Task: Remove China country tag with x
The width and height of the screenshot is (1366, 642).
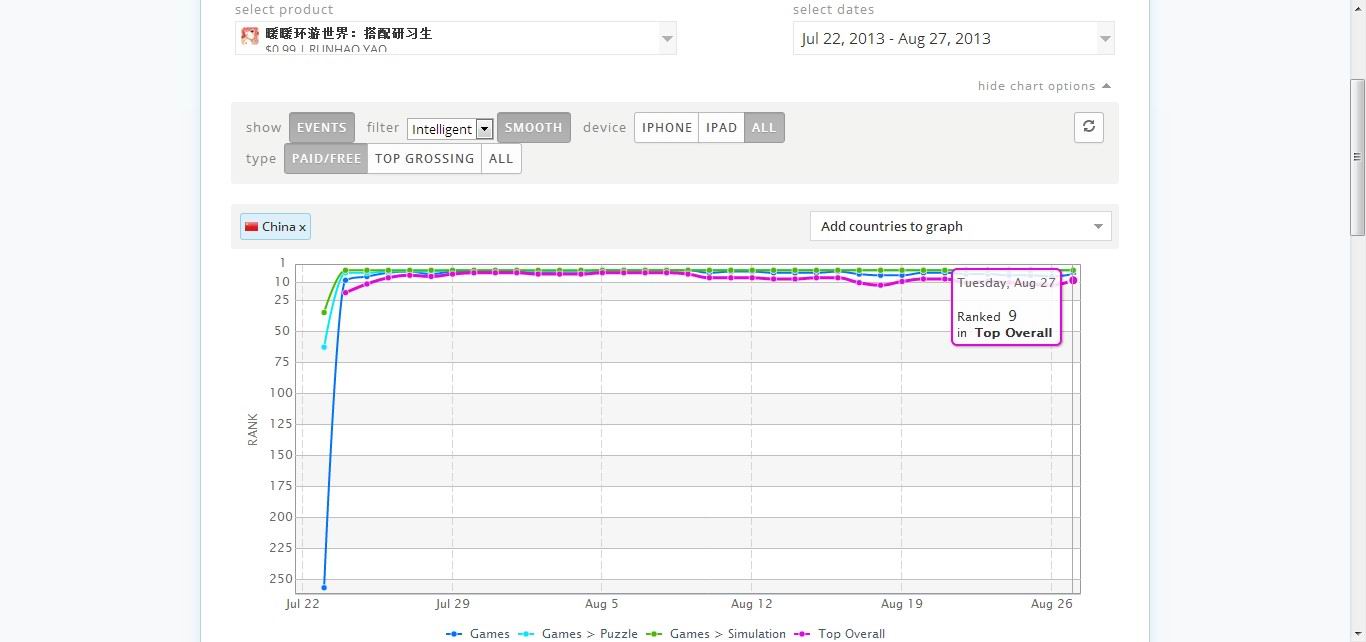Action: pos(302,228)
